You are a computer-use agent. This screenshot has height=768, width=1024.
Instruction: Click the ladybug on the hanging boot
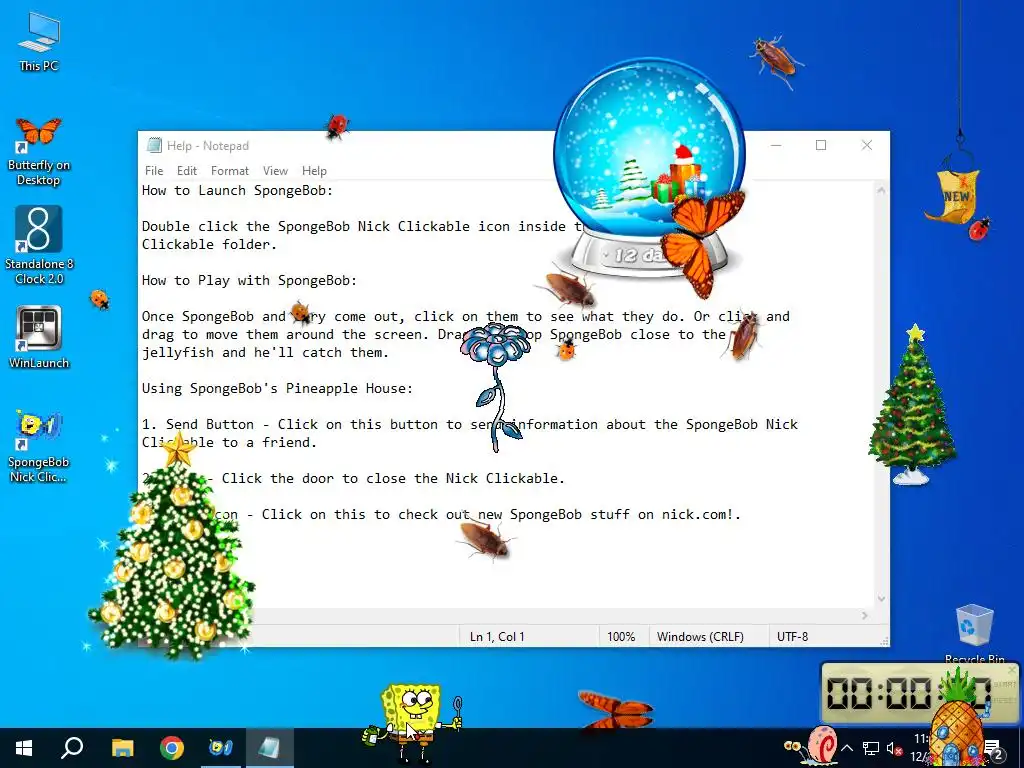click(979, 229)
